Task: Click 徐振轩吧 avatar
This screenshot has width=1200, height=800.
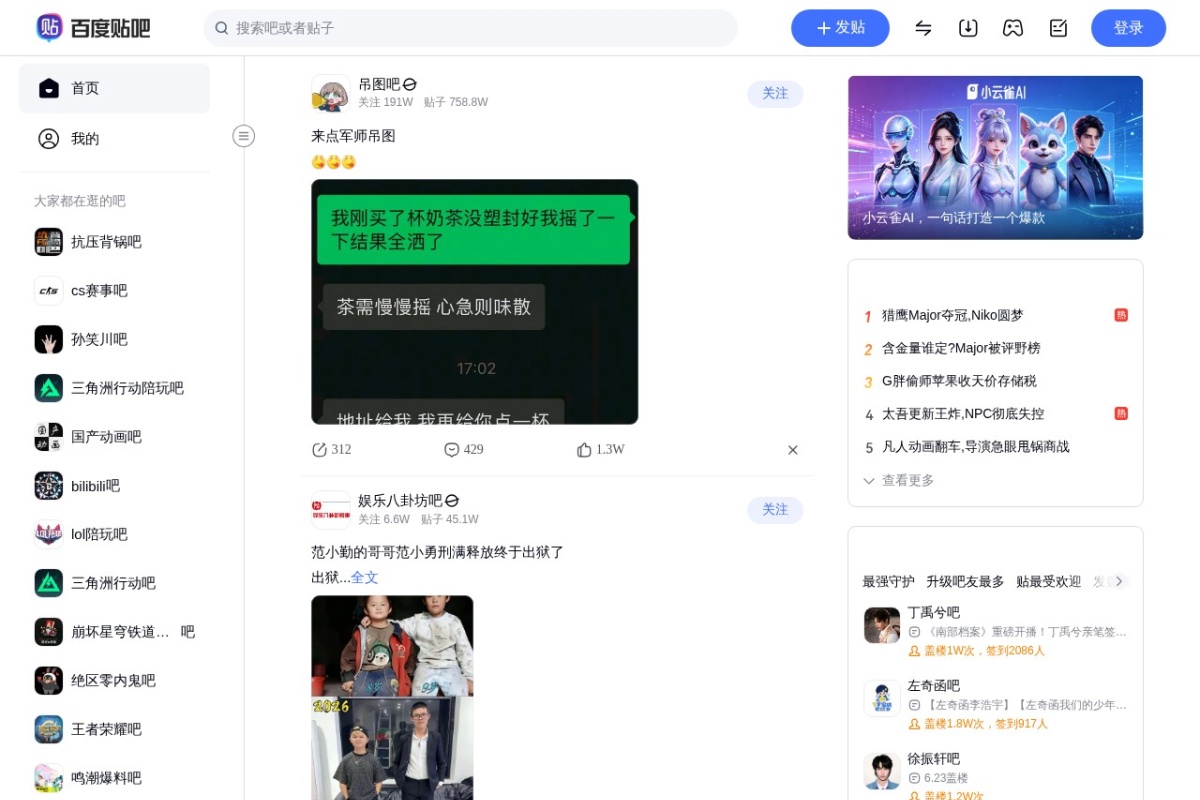Action: (x=882, y=771)
